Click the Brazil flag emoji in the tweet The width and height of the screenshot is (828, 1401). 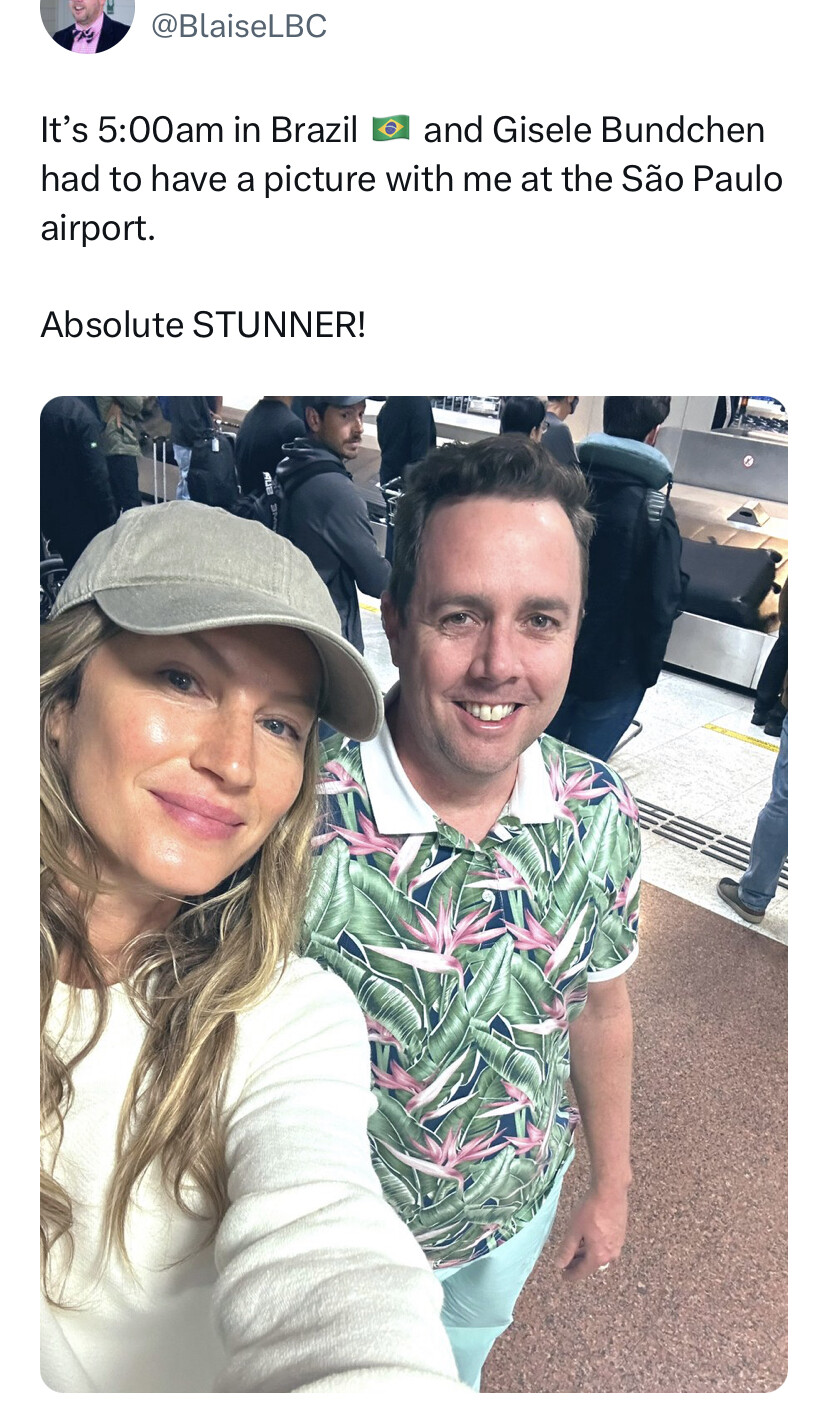[391, 129]
